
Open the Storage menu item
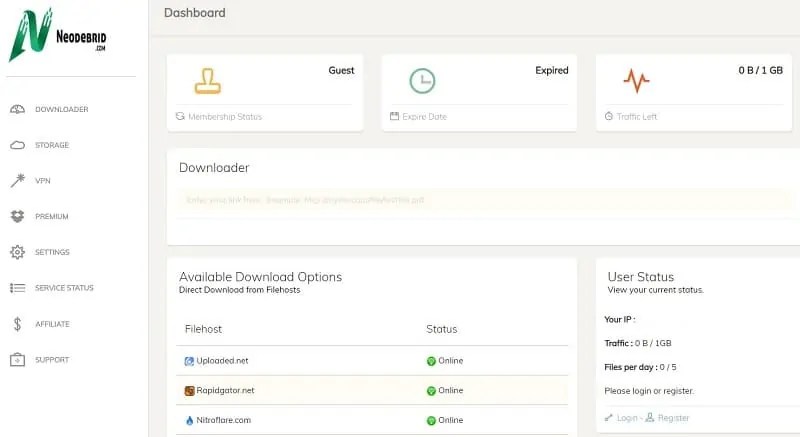52,145
